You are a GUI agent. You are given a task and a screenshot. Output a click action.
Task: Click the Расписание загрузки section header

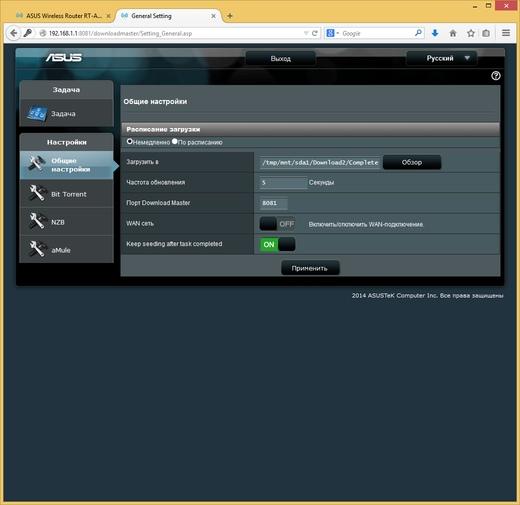pyautogui.click(x=310, y=129)
